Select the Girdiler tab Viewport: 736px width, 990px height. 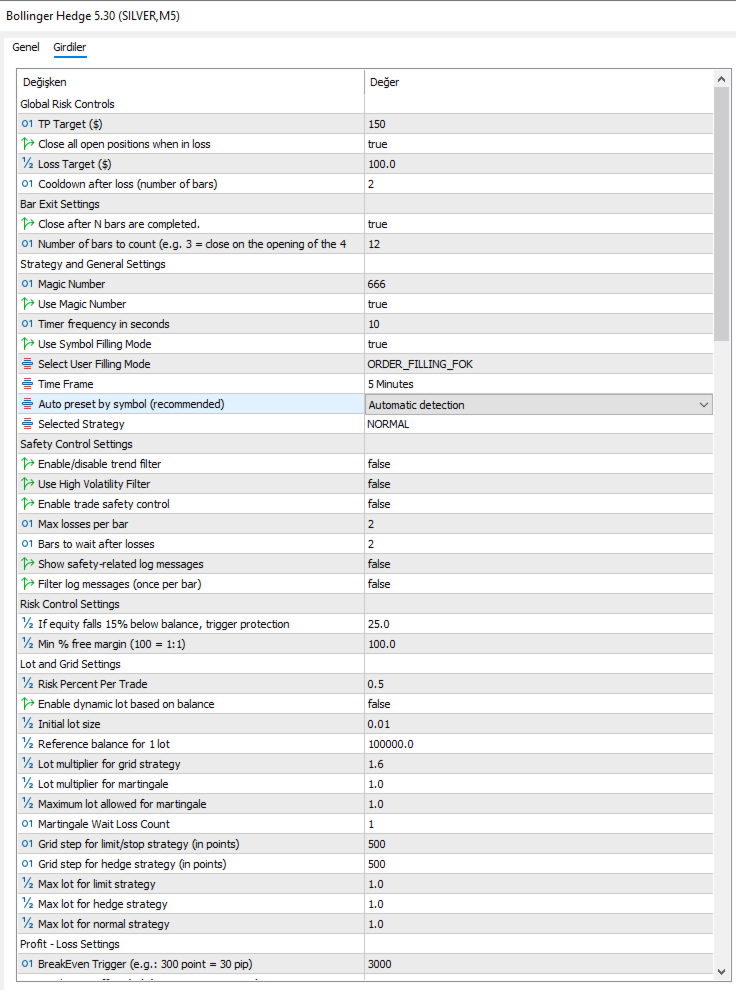click(x=69, y=47)
